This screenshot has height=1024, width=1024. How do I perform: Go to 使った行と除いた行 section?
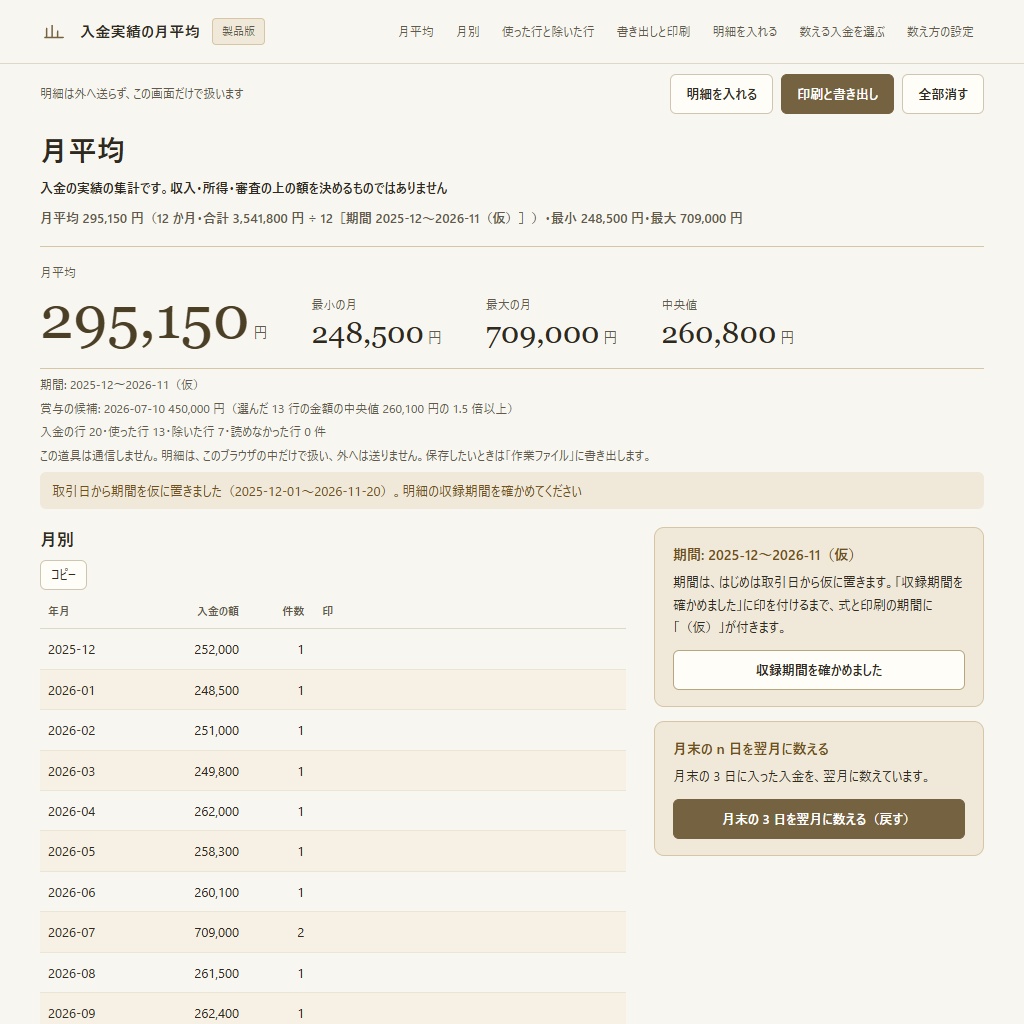(x=548, y=31)
